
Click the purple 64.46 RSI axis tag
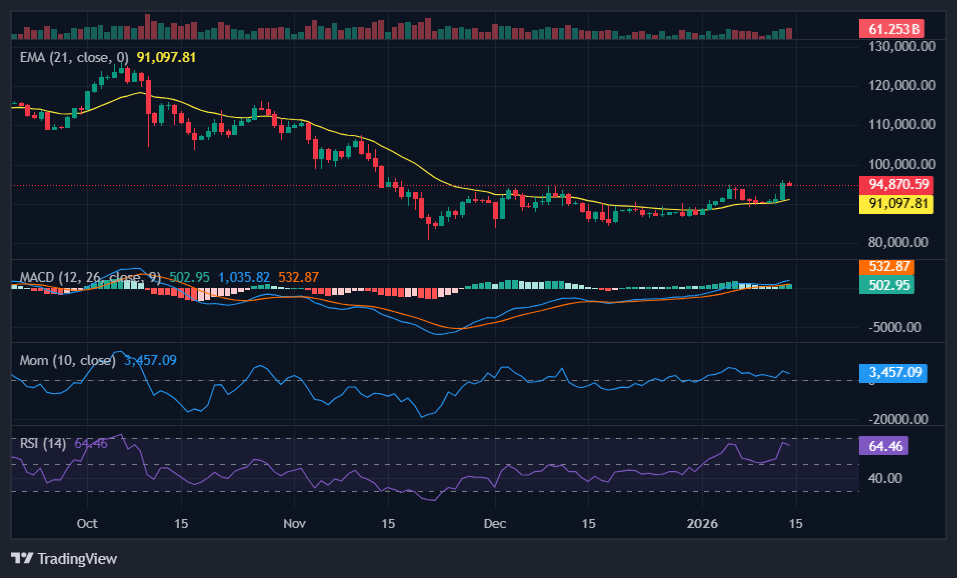(x=883, y=445)
